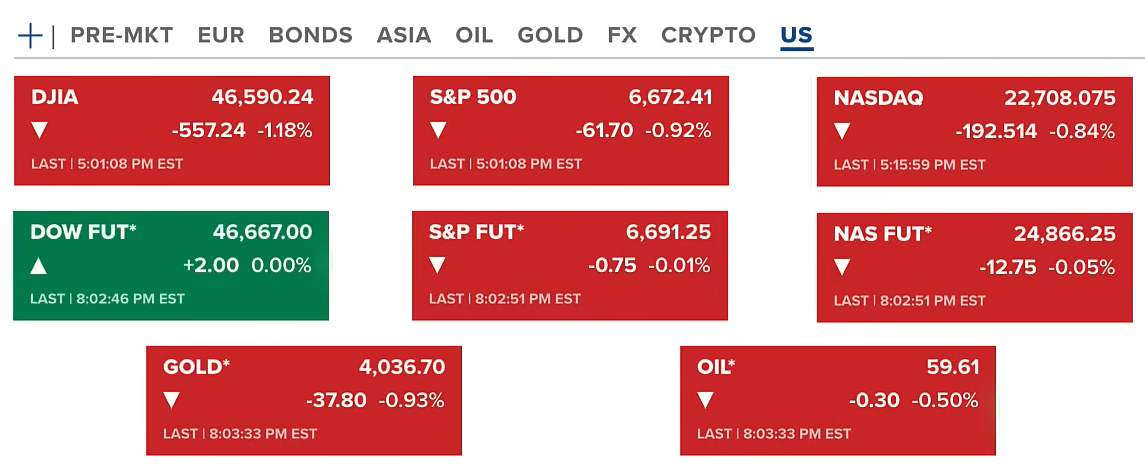This screenshot has height=468, width=1145.
Task: Click the NAS FUT down arrow indicator
Action: click(x=842, y=267)
